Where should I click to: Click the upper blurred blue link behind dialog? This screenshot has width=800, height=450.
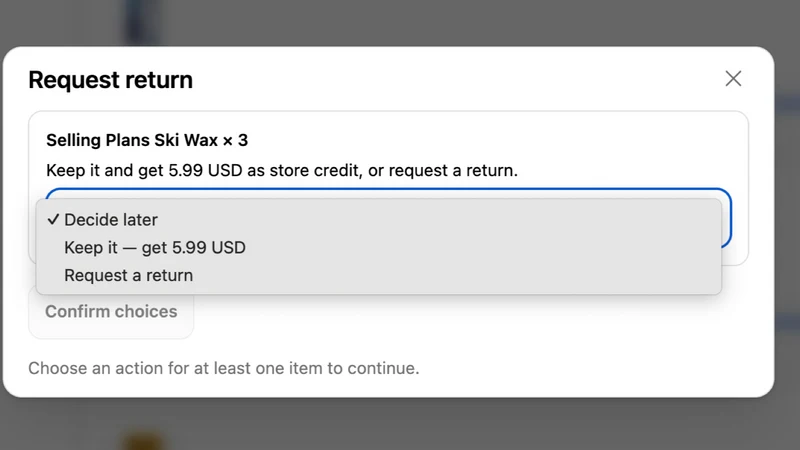tap(787, 105)
